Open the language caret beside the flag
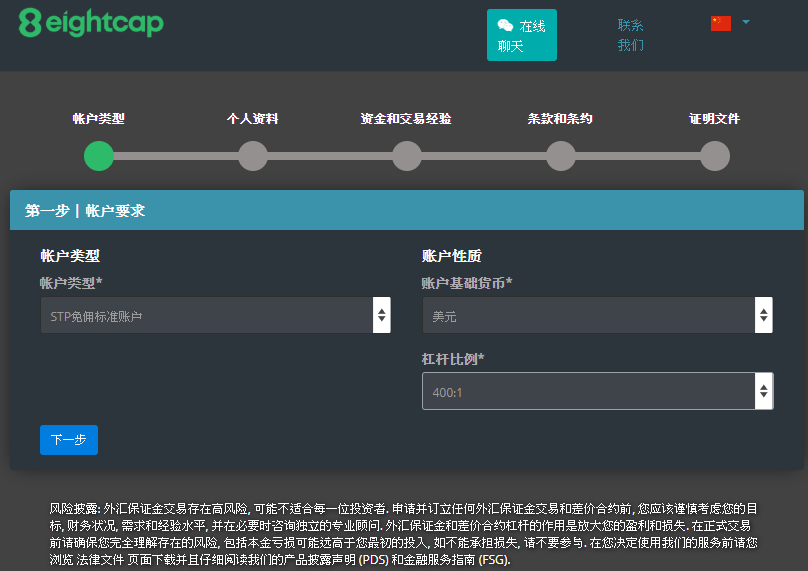 point(746,21)
